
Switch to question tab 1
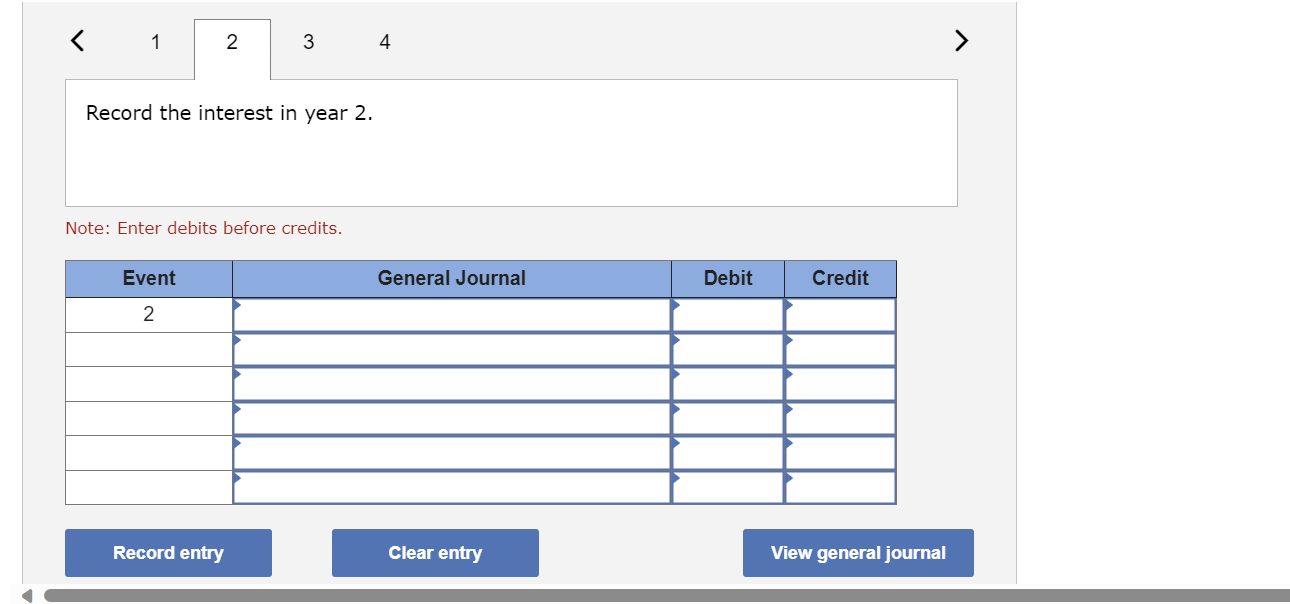click(x=156, y=42)
